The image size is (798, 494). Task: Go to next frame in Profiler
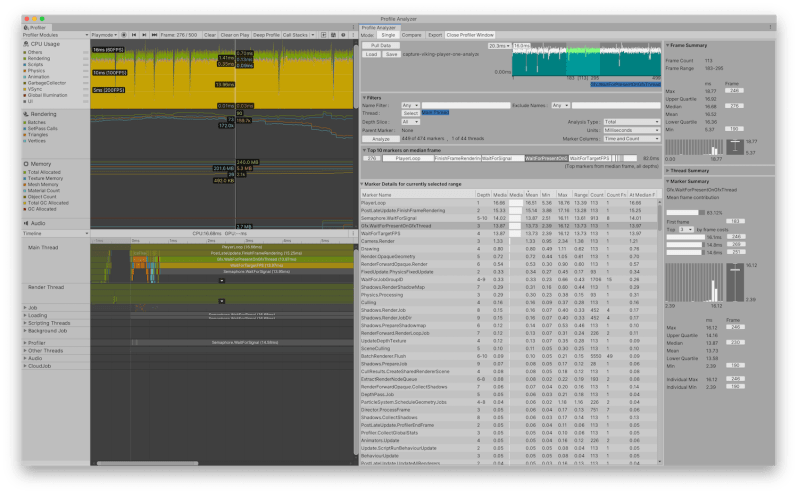pyautogui.click(x=144, y=35)
